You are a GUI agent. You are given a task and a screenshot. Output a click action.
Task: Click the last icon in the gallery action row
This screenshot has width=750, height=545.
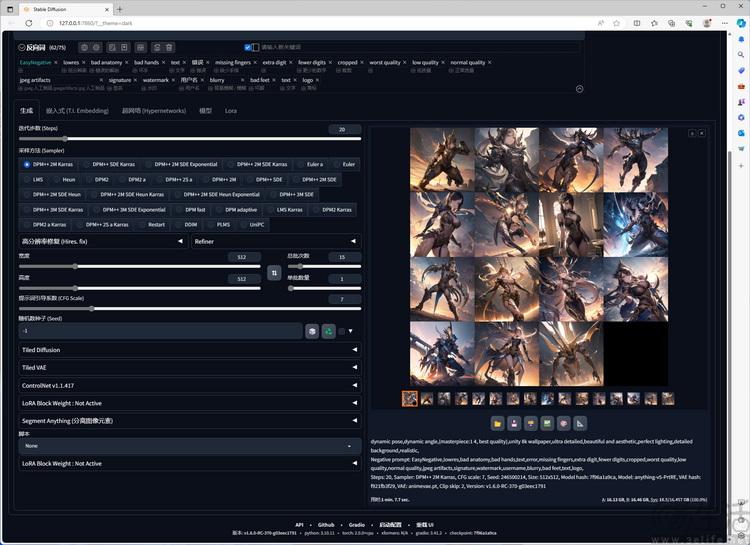click(x=581, y=423)
